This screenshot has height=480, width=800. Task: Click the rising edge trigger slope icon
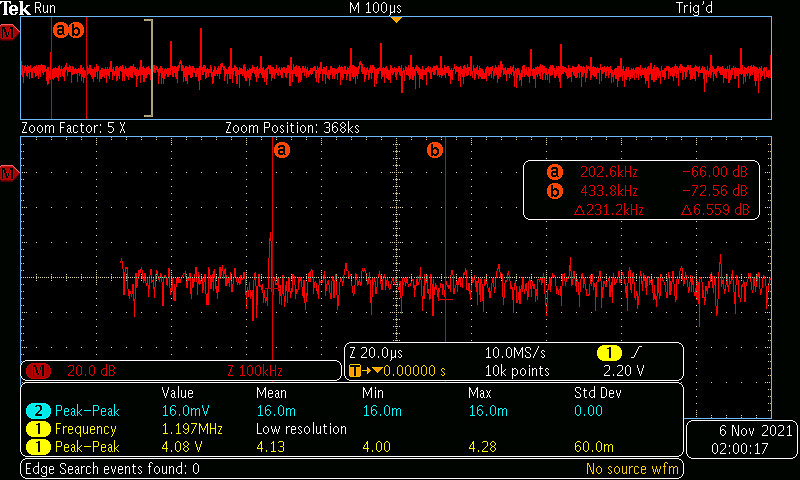pyautogui.click(x=637, y=352)
